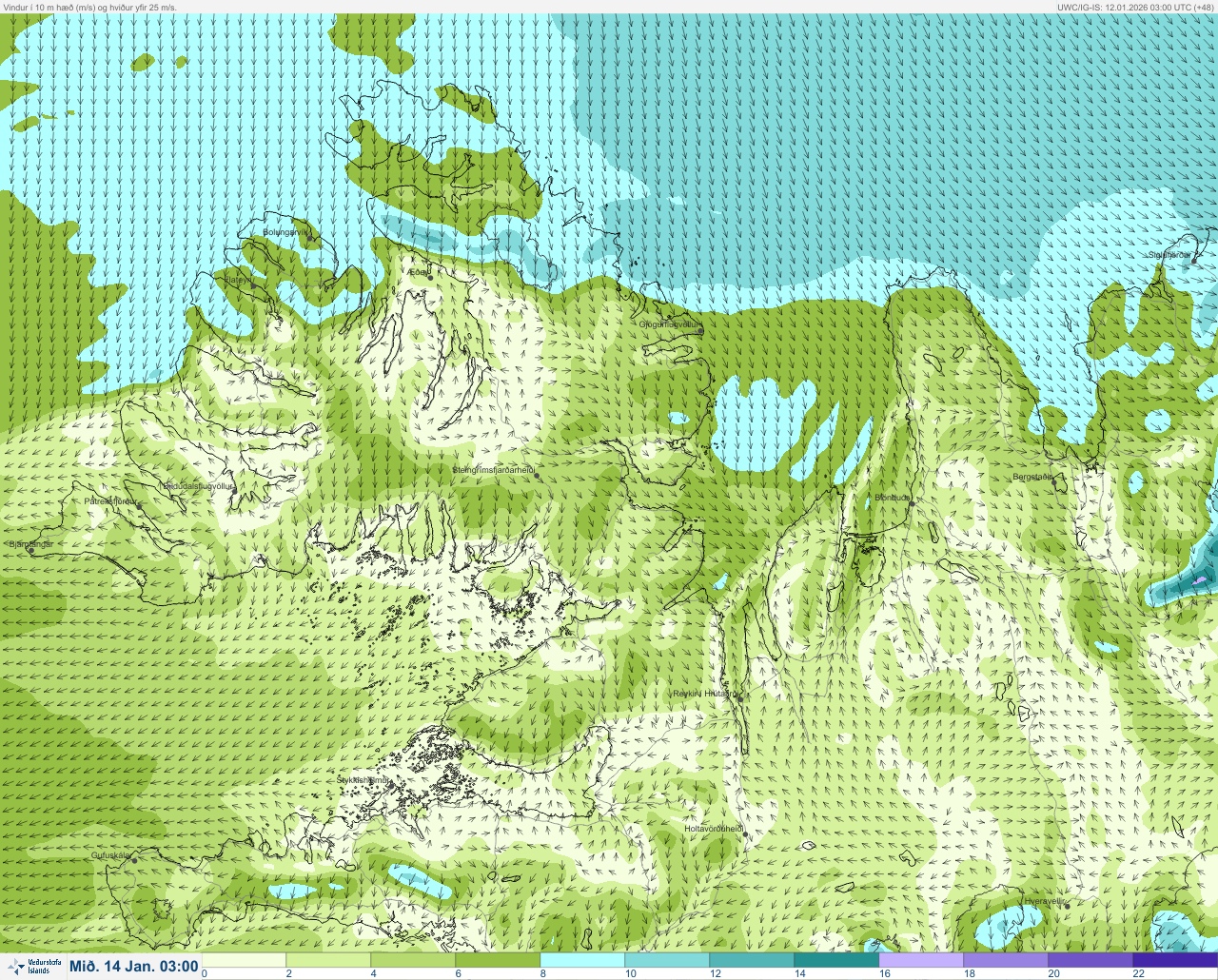Click the Gufuskálar station label
The width and height of the screenshot is (1218, 980).
point(110,855)
